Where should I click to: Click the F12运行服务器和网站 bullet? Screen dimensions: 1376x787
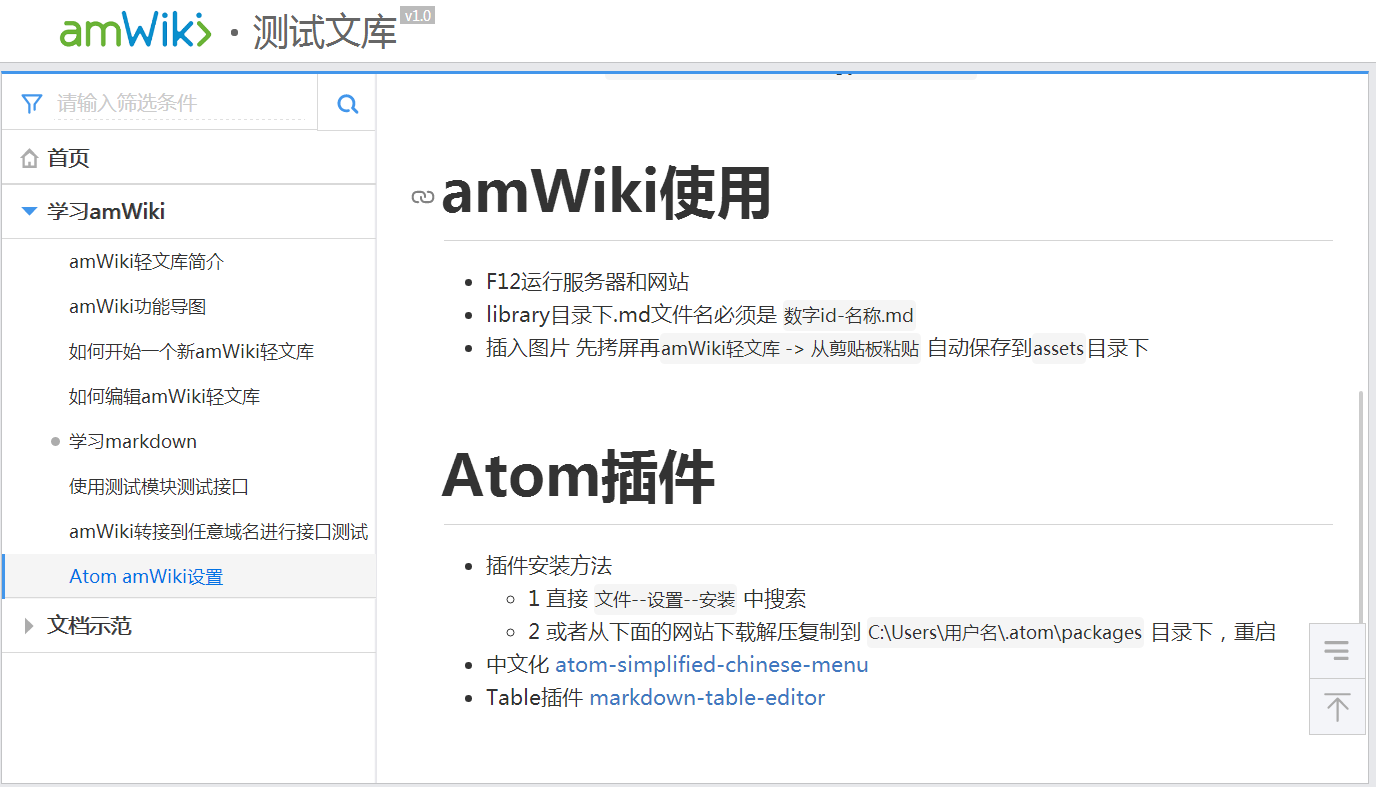[587, 282]
